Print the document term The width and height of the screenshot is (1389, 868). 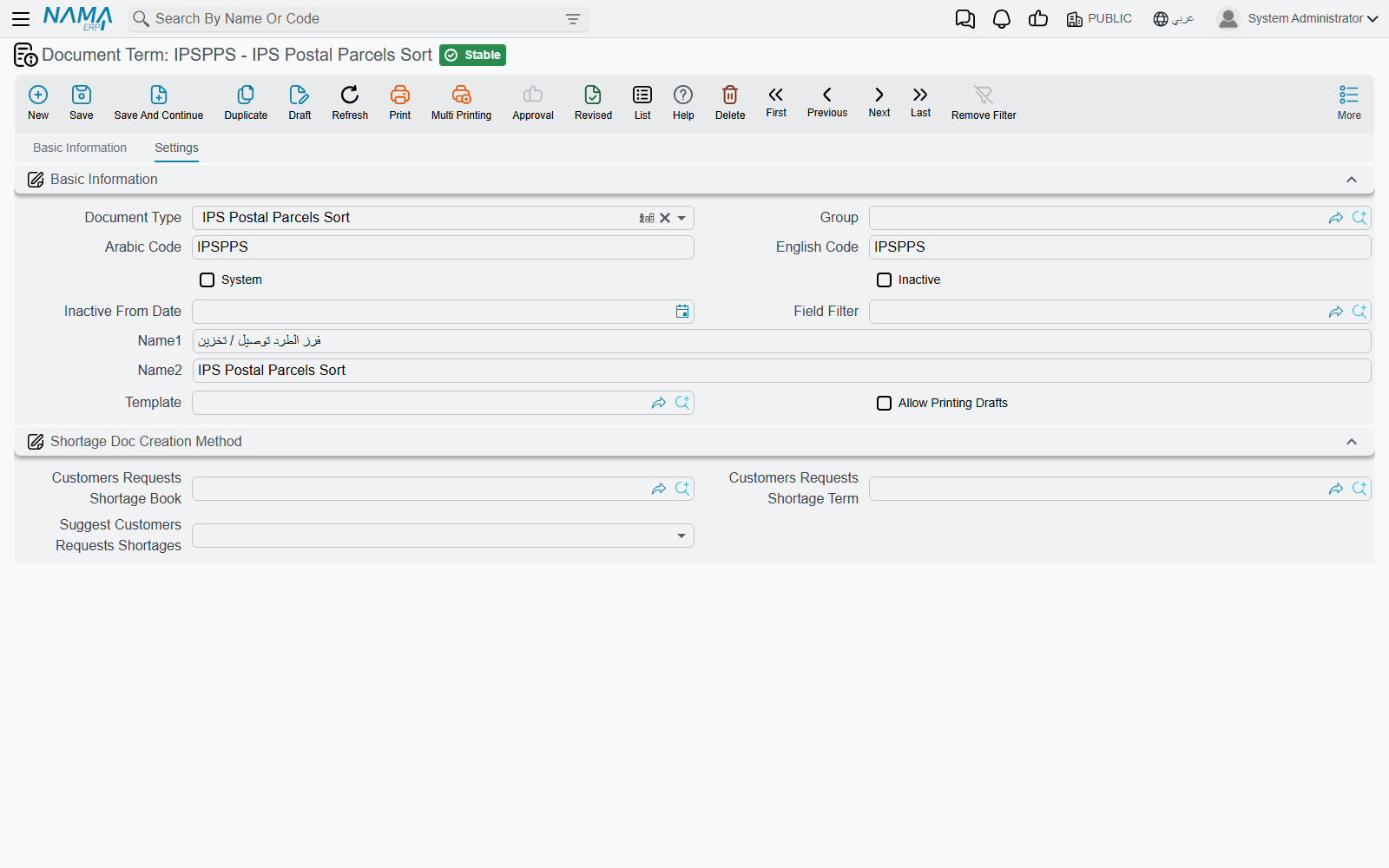point(400,102)
